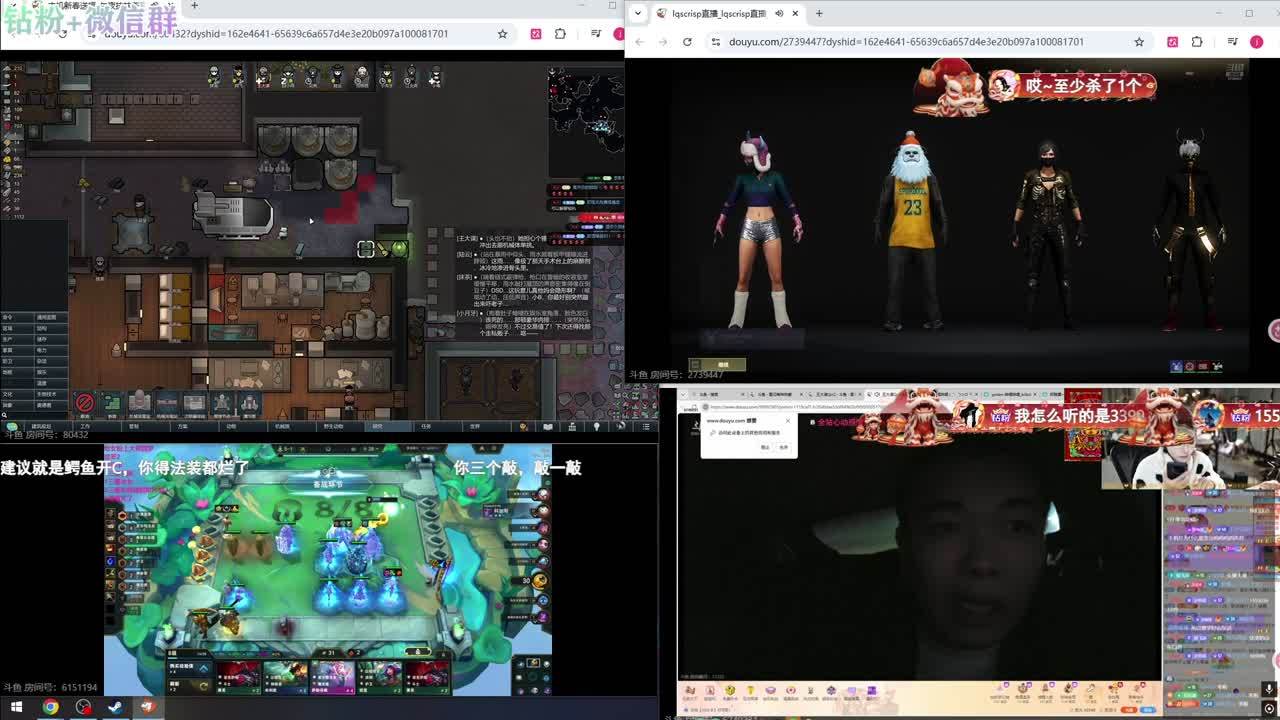Click the character wearing the yellow 23 jersey
Viewport: 1280px width, 720px height.
tap(910, 230)
